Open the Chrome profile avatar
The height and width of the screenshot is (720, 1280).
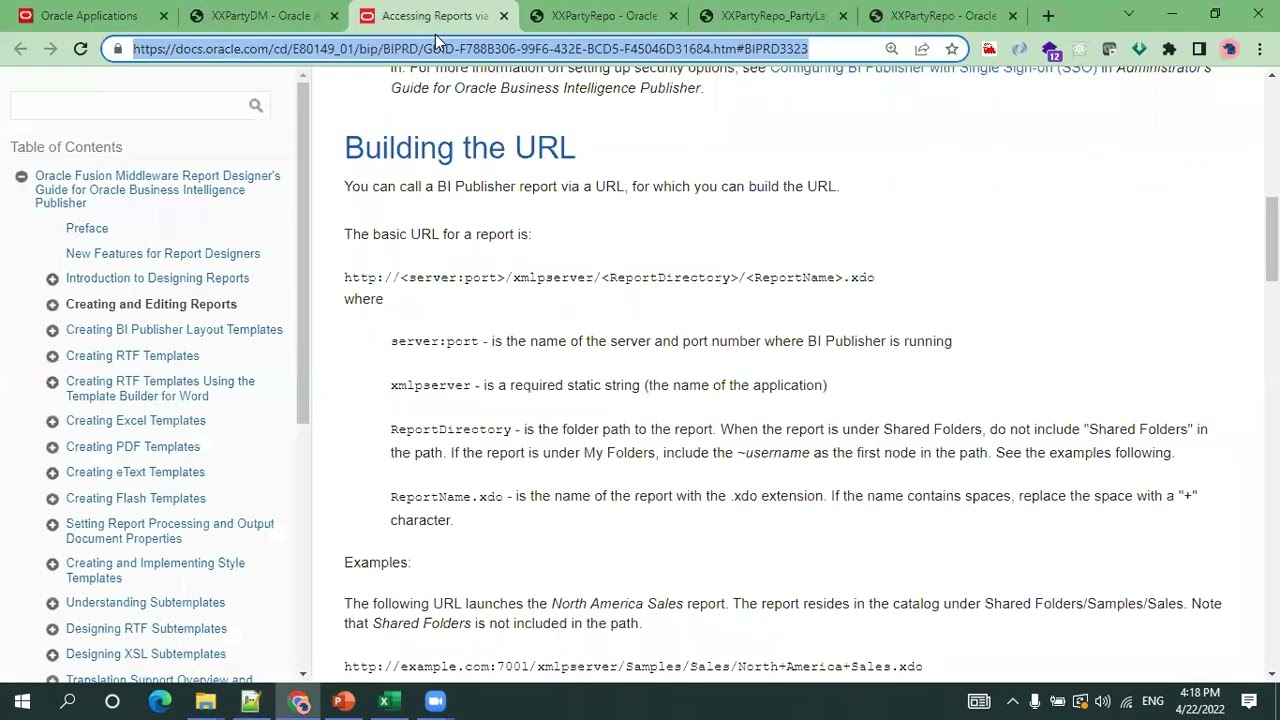pyautogui.click(x=1229, y=49)
